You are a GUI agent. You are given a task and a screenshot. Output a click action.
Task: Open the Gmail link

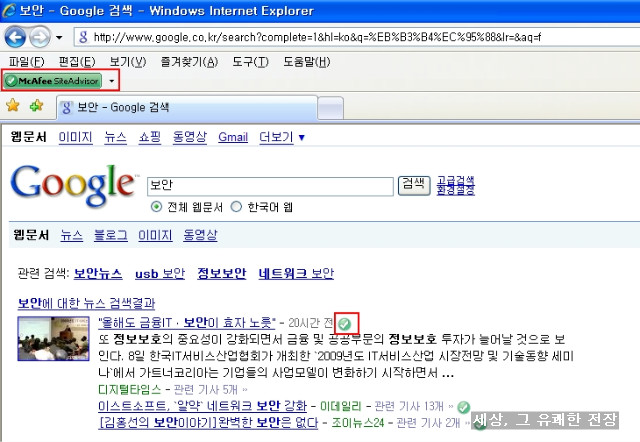(x=233, y=137)
